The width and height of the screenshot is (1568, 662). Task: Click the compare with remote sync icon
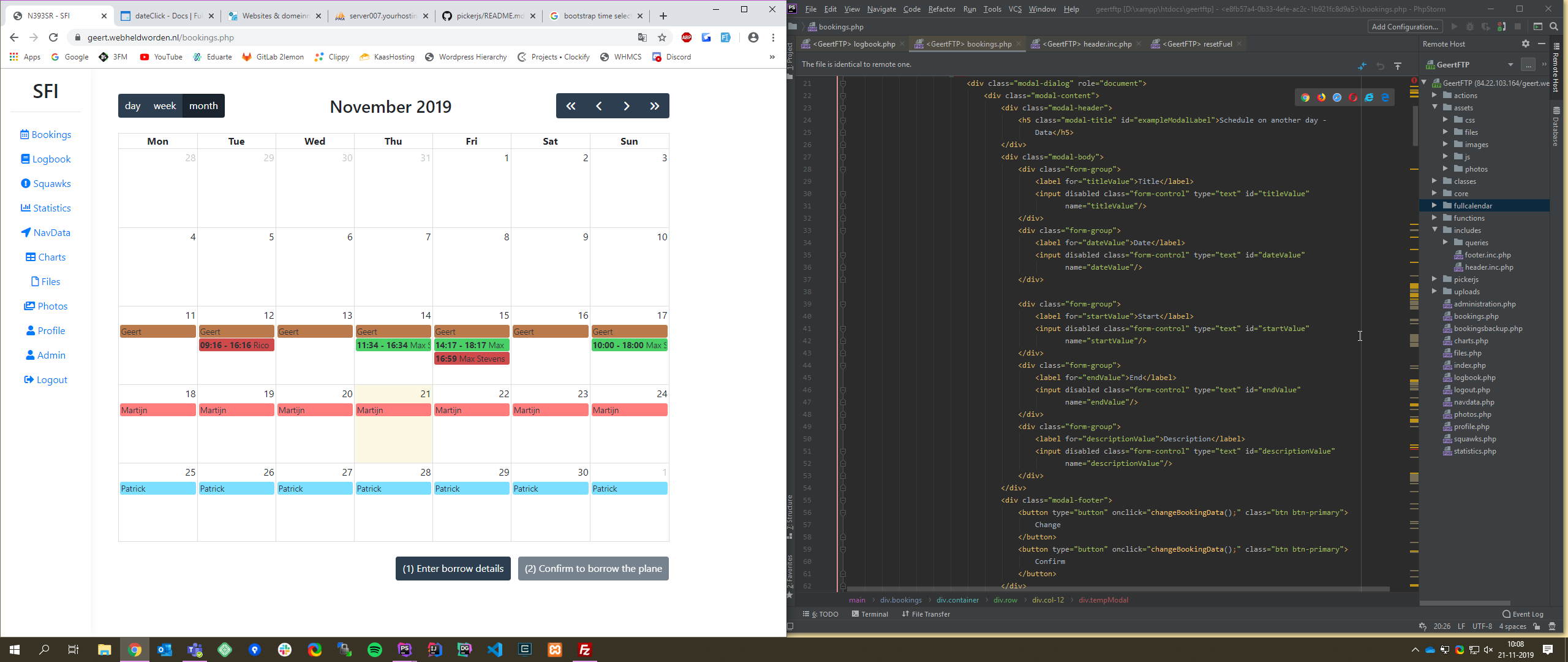pyautogui.click(x=1362, y=66)
